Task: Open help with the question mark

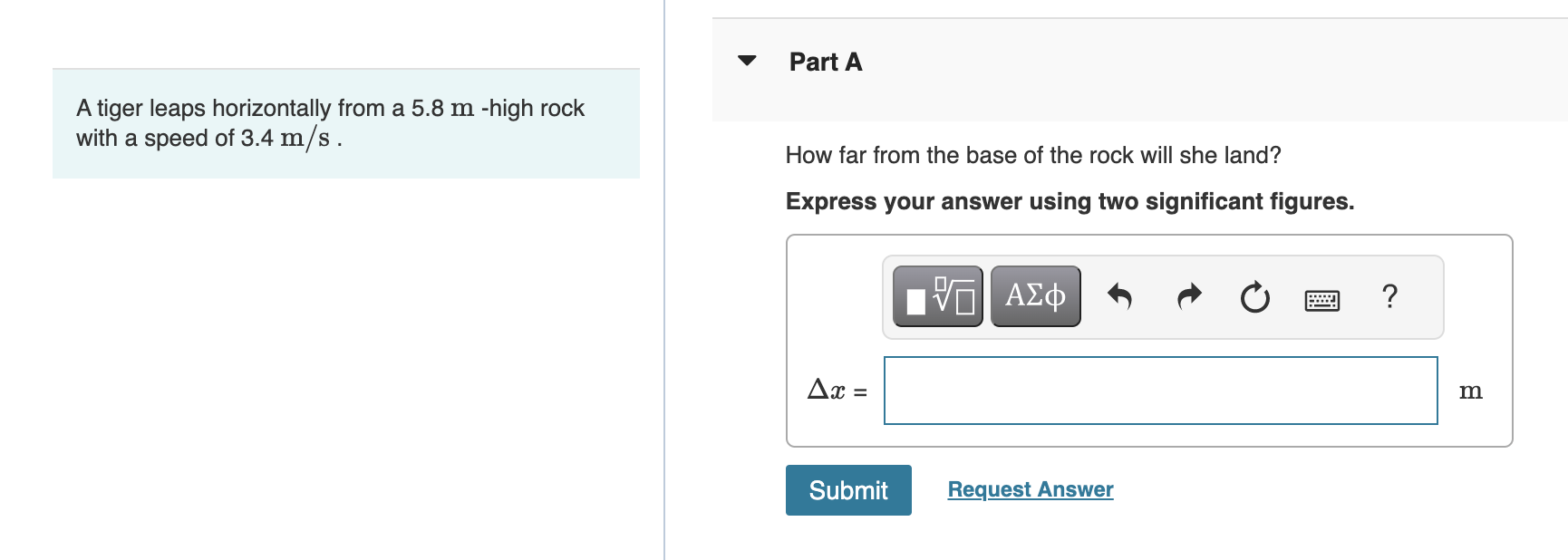Action: coord(1389,296)
